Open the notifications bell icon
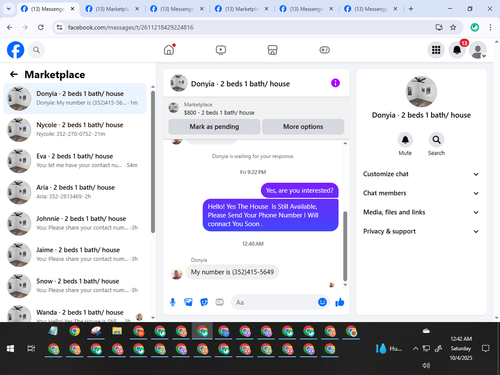 pyautogui.click(x=457, y=50)
